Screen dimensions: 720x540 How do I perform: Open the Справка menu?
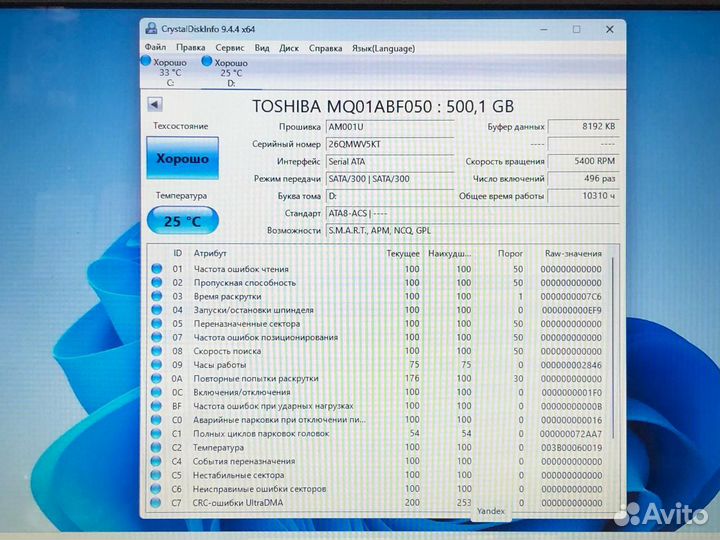(325, 48)
